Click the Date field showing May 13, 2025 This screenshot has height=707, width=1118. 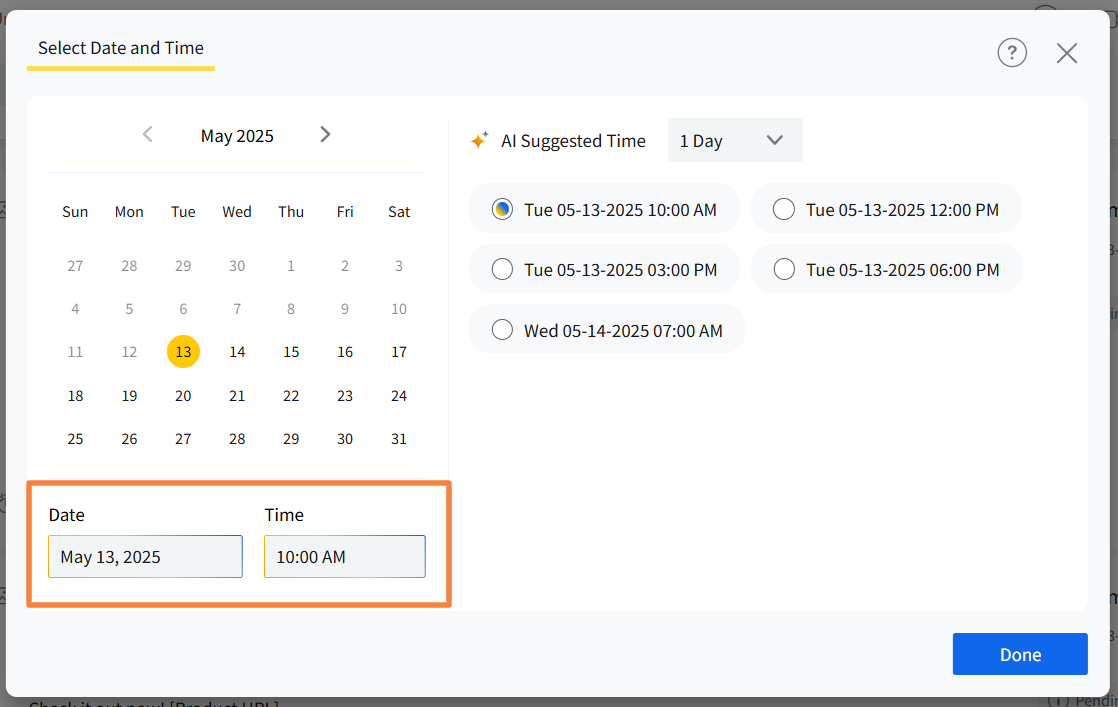click(x=145, y=557)
